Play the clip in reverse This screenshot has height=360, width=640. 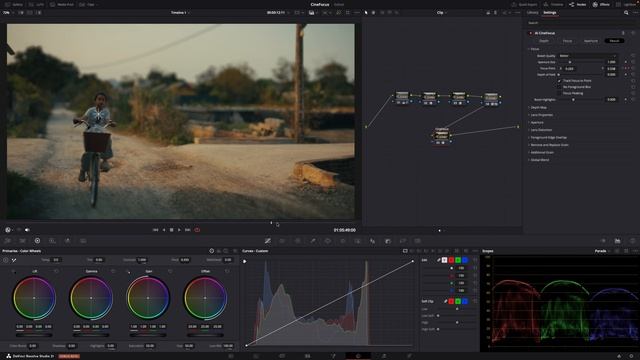coord(164,230)
